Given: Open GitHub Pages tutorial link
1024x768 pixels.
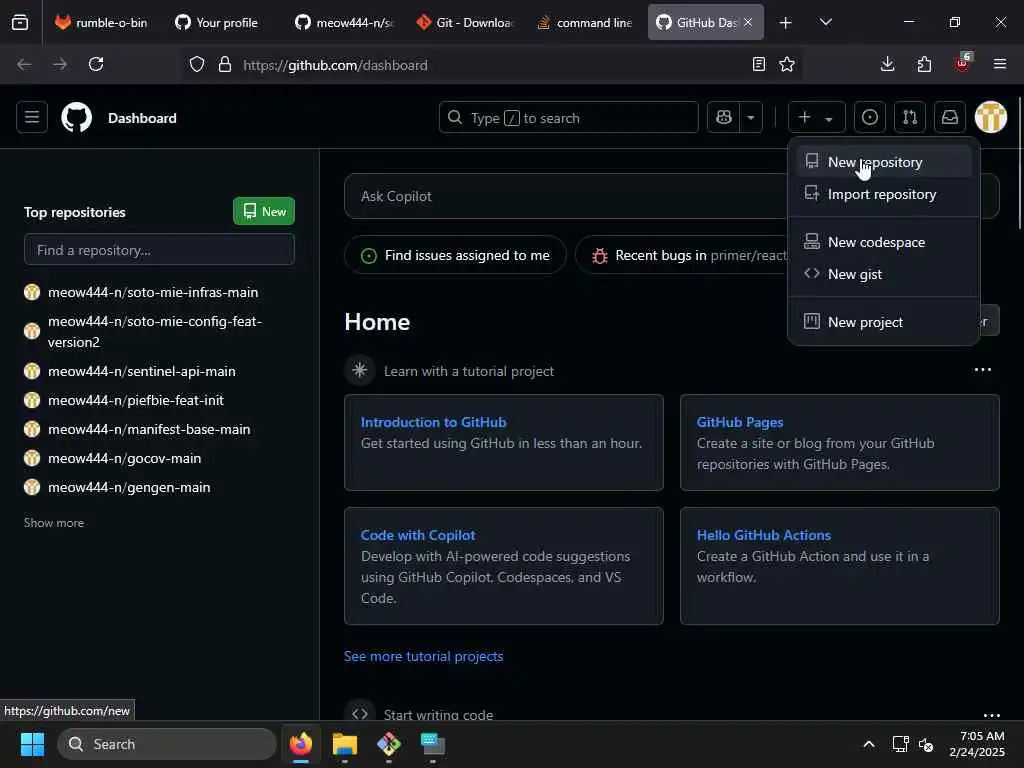Looking at the screenshot, I should [740, 422].
